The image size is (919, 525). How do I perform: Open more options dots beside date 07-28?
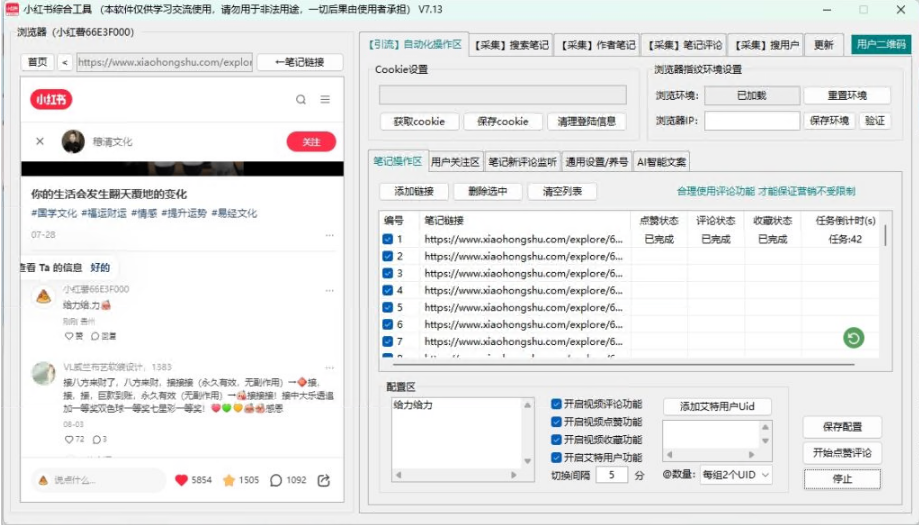pyautogui.click(x=329, y=235)
